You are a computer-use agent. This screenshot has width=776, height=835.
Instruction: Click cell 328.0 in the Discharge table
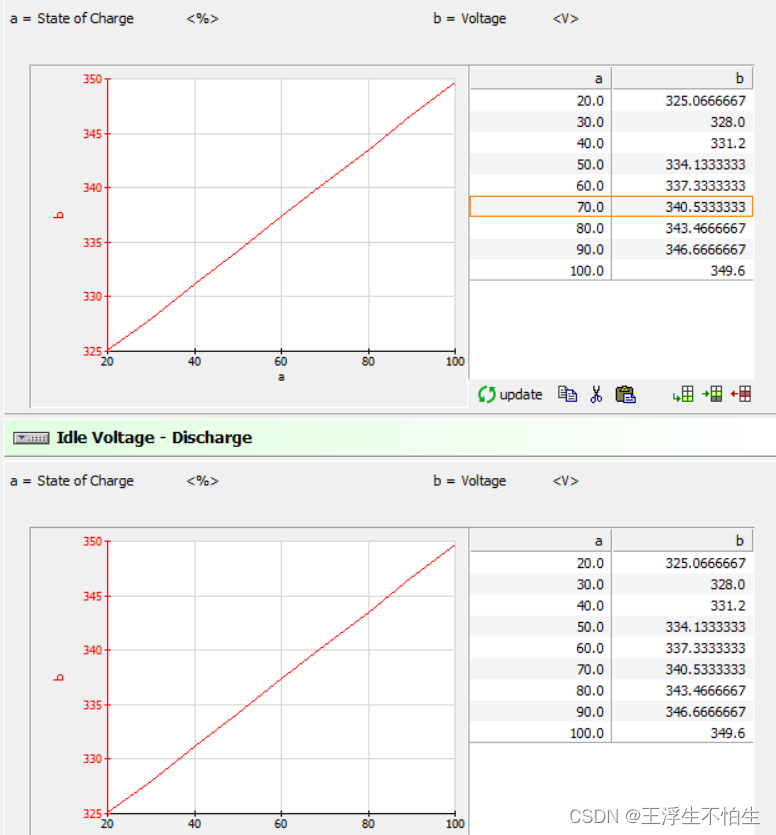(x=682, y=584)
